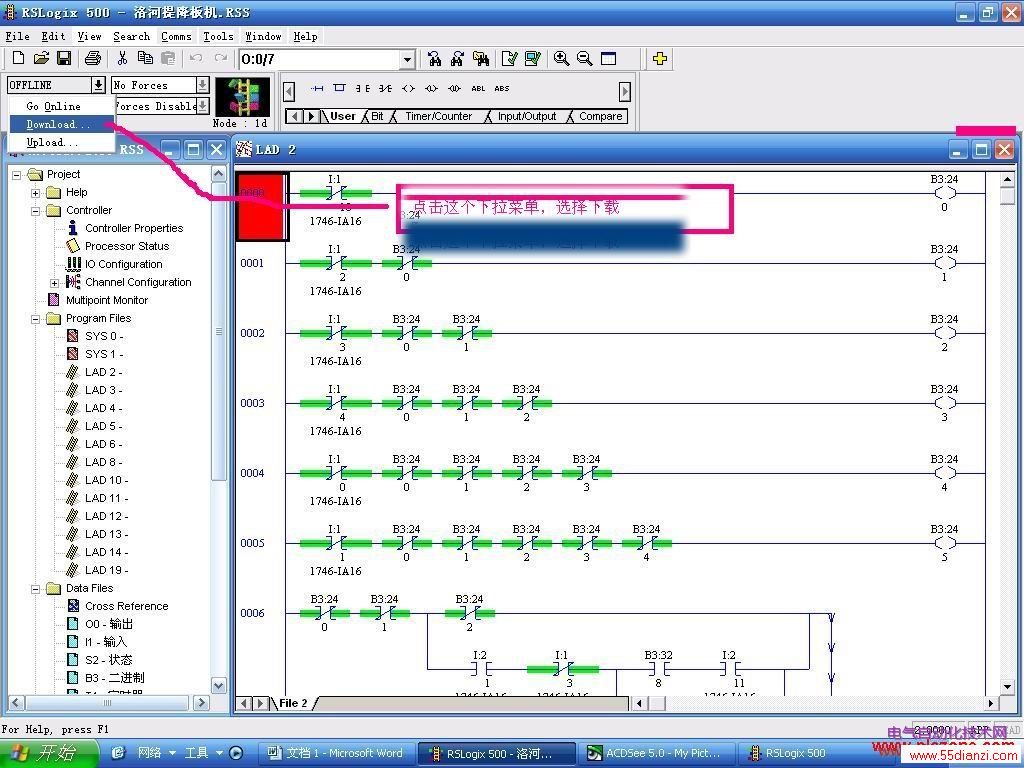Open the No Forces dropdown arrow
The height and width of the screenshot is (768, 1024).
(x=202, y=85)
